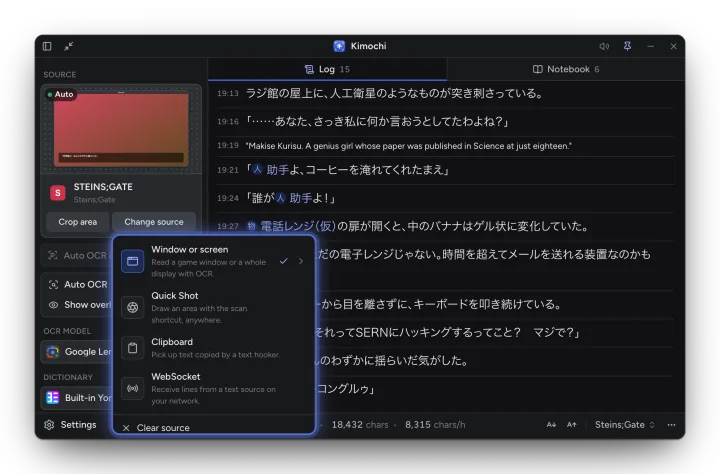
Task: Toggle the sidebar panel icon
Action: 47,46
